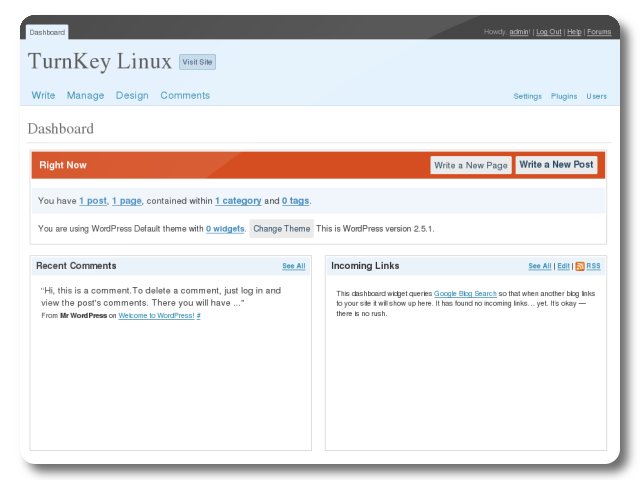Open the Plugins page

coord(564,97)
